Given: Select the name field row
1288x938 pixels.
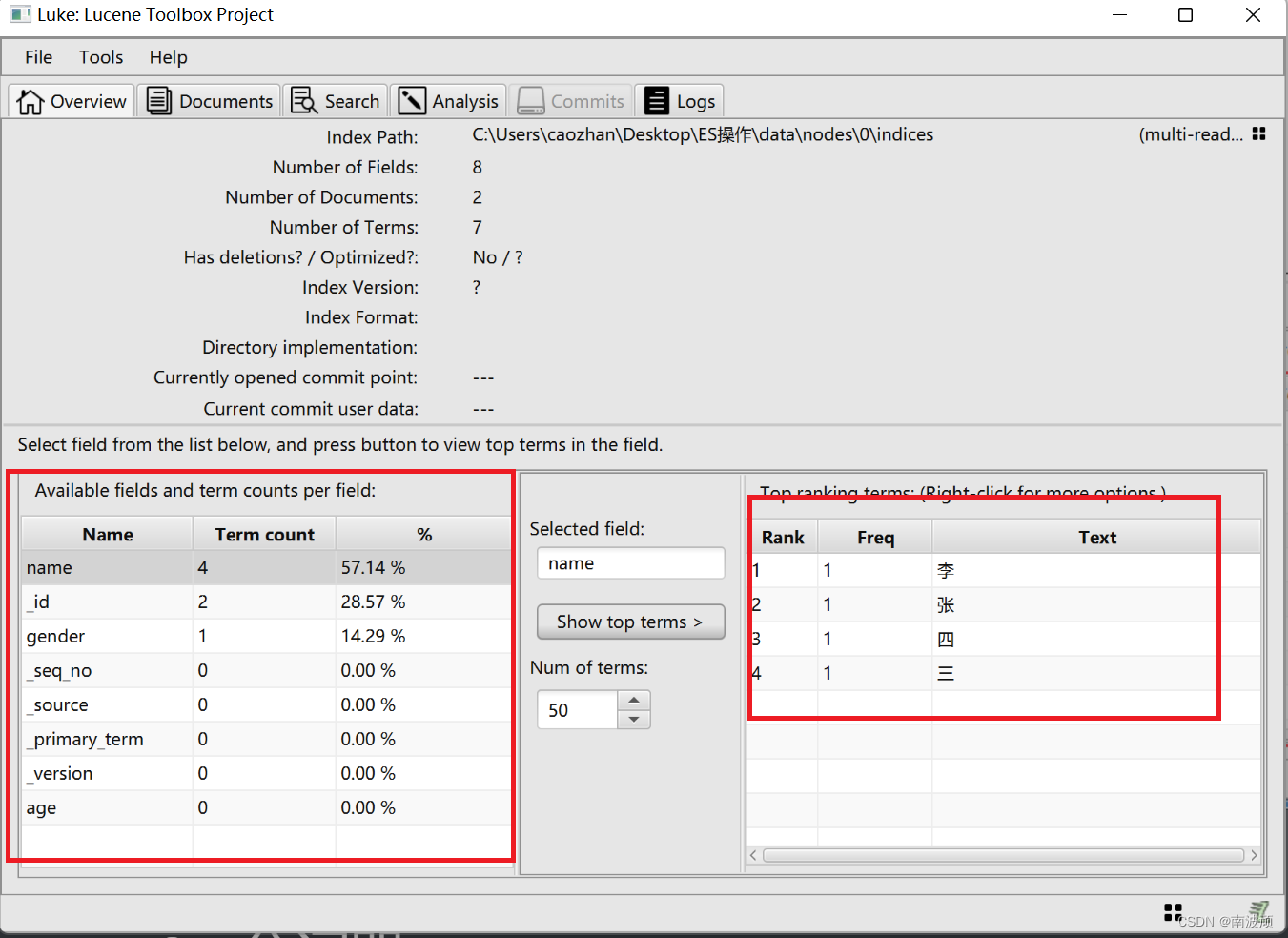Looking at the screenshot, I should coord(266,567).
